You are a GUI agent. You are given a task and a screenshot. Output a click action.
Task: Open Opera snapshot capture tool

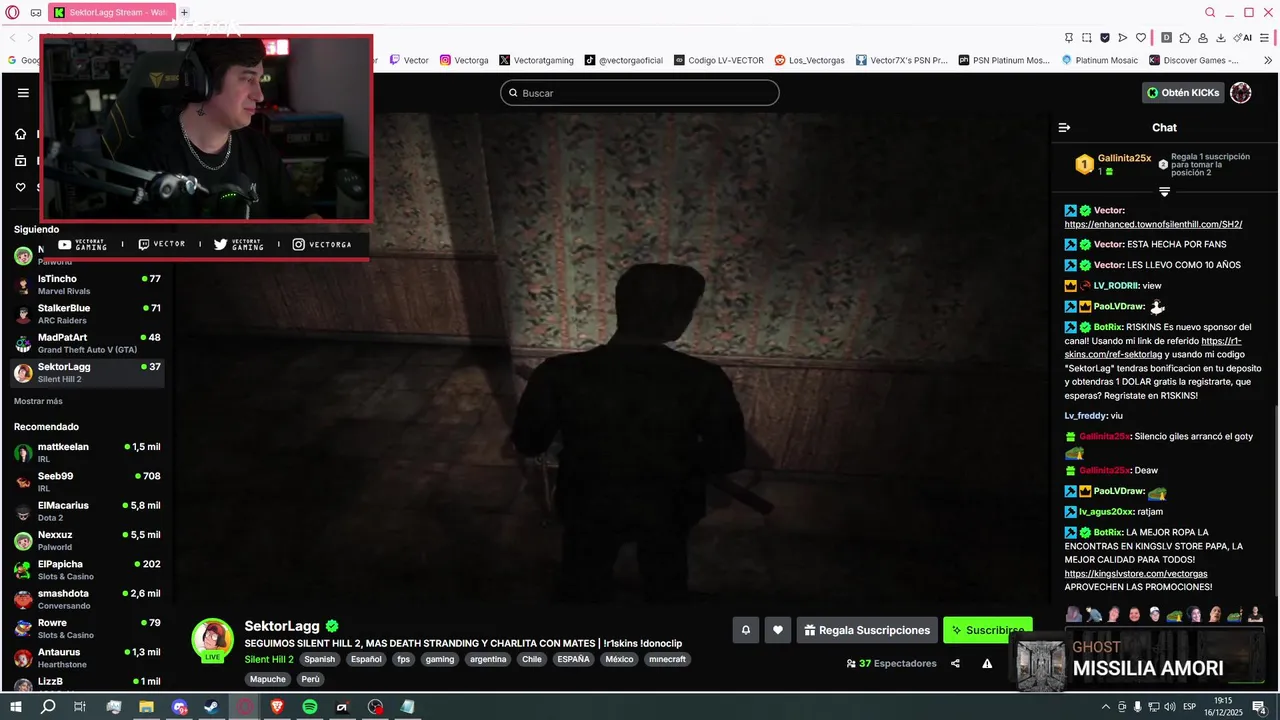[x=1087, y=38]
